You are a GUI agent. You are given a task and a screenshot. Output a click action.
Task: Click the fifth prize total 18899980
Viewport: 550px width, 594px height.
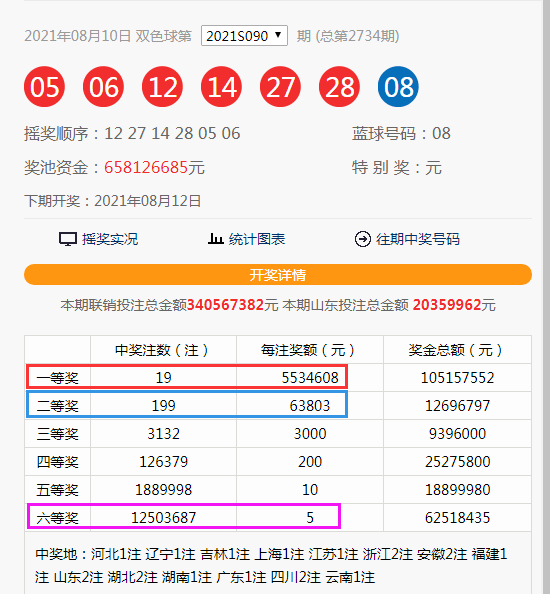point(457,490)
